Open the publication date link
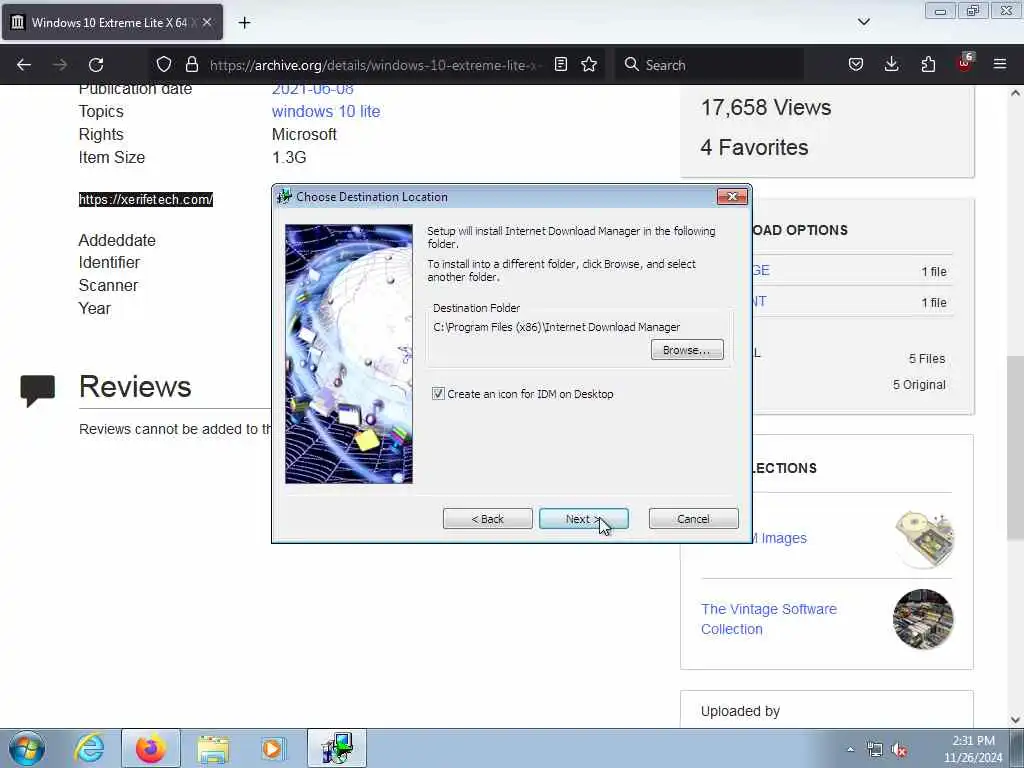This screenshot has width=1024, height=768. [x=312, y=89]
